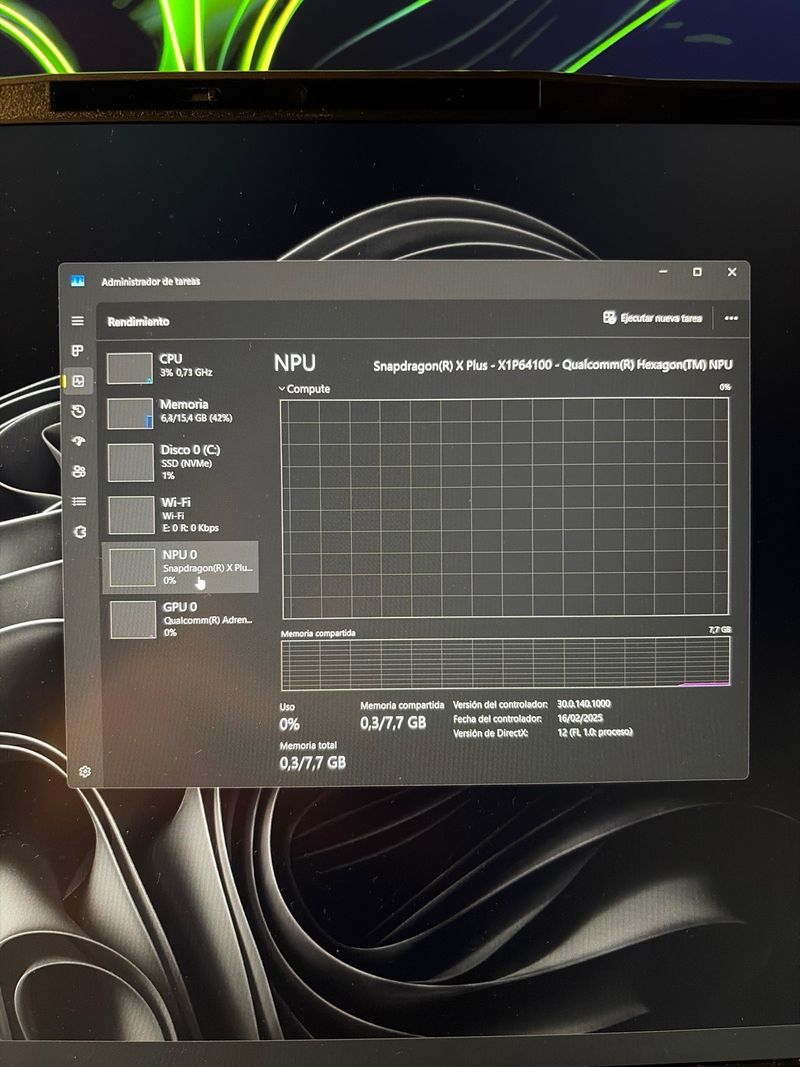This screenshot has width=800, height=1067.
Task: Select the GPU 0 entry
Action: point(180,619)
